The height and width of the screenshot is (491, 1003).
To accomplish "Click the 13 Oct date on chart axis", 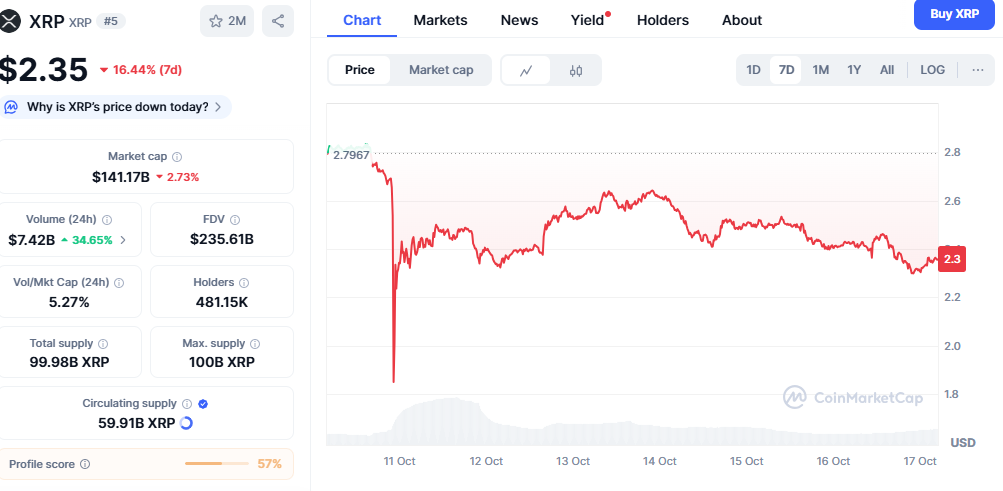I will pyautogui.click(x=573, y=461).
